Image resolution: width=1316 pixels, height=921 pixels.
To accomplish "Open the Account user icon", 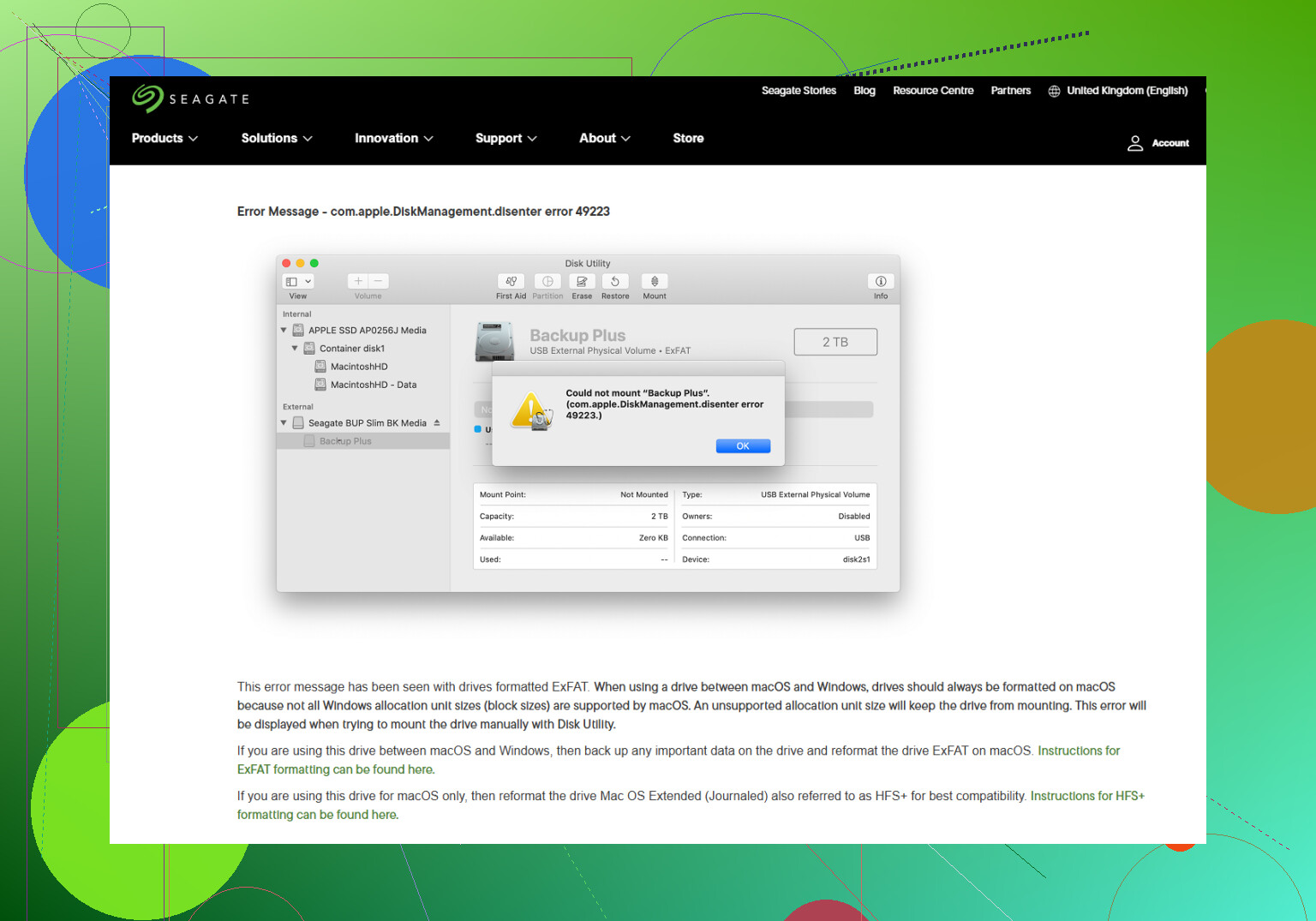I will pyautogui.click(x=1135, y=143).
